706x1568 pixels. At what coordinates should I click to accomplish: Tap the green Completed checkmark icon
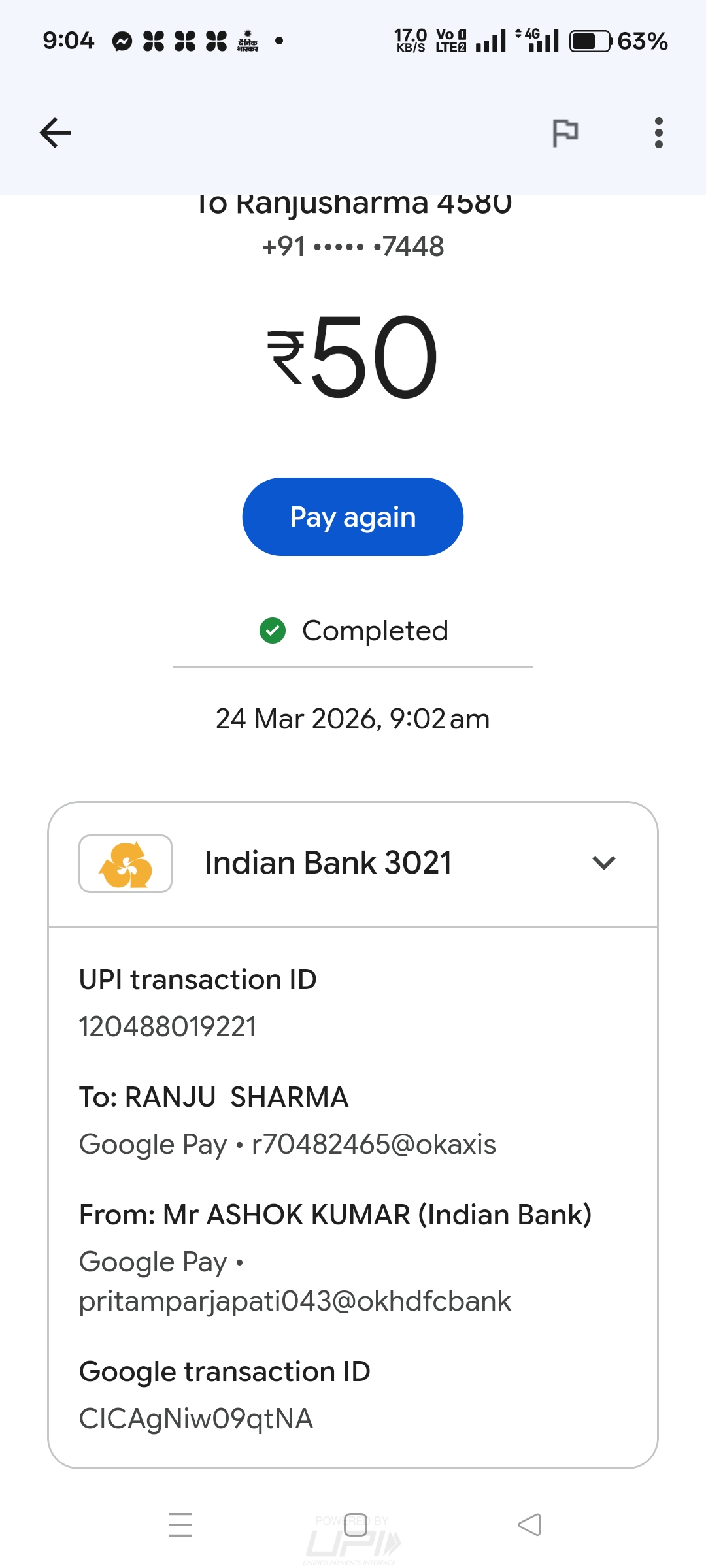pyautogui.click(x=273, y=630)
